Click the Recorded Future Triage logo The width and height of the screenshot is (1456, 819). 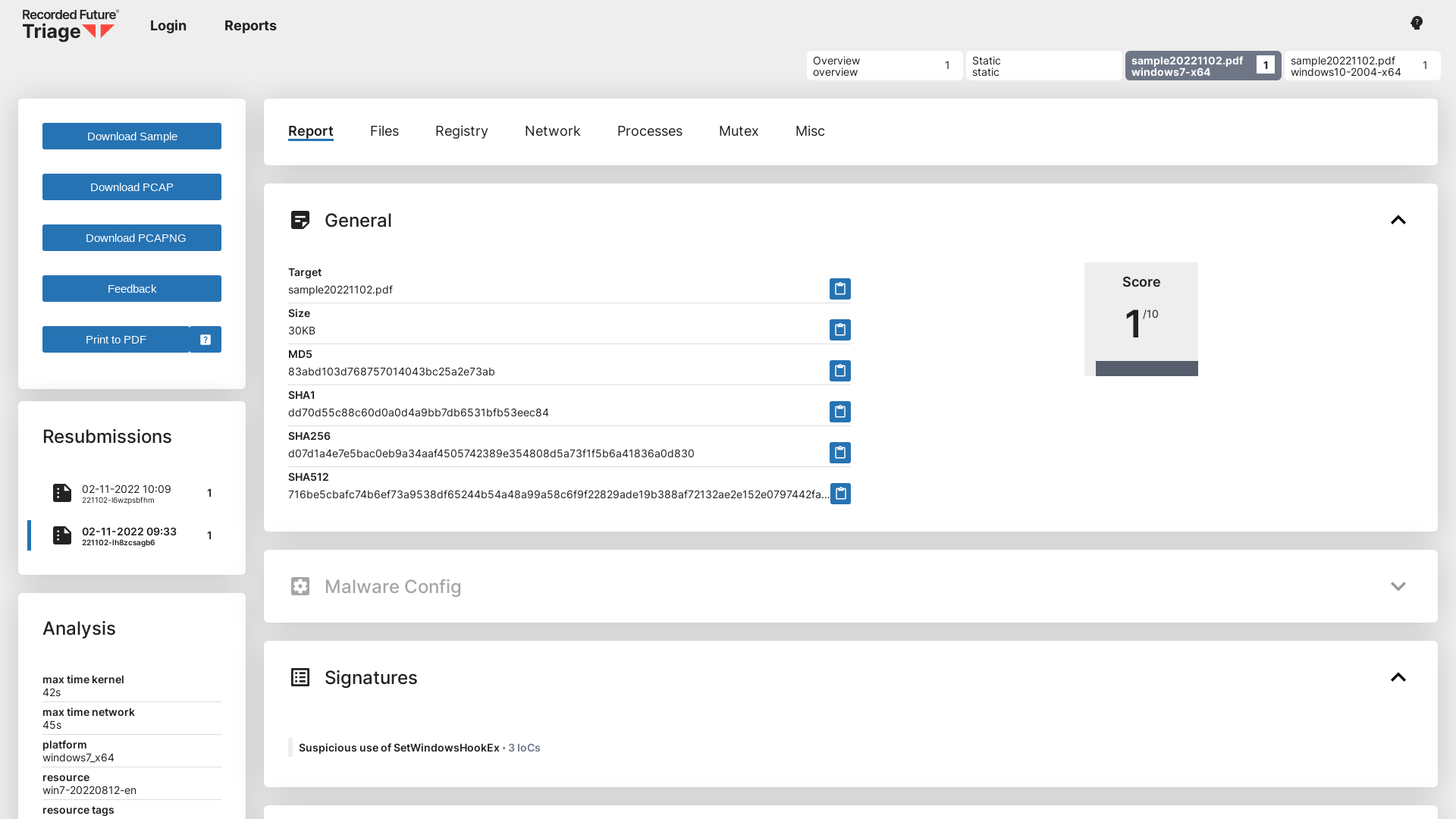70,25
